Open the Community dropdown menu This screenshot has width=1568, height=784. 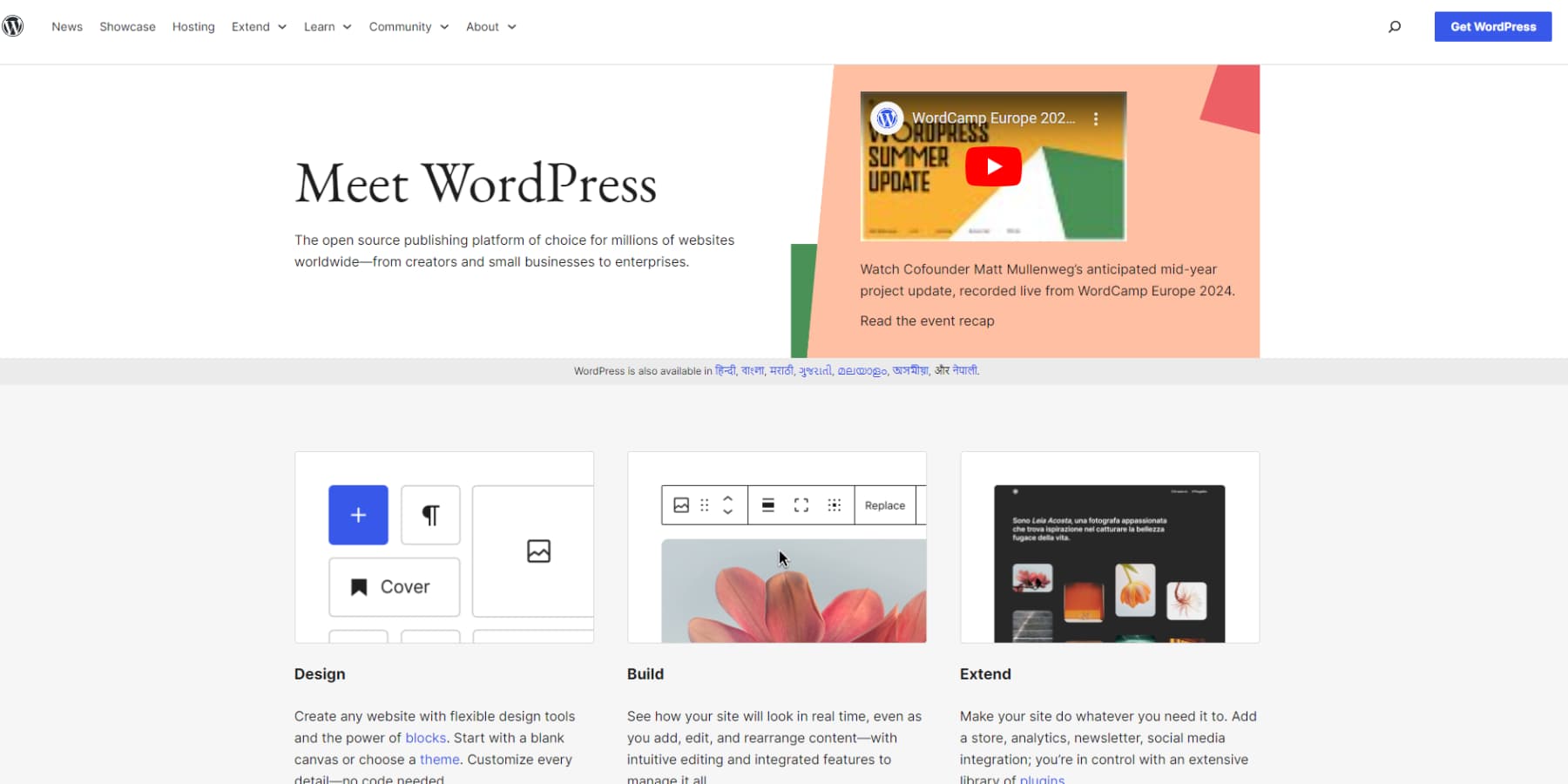408,26
